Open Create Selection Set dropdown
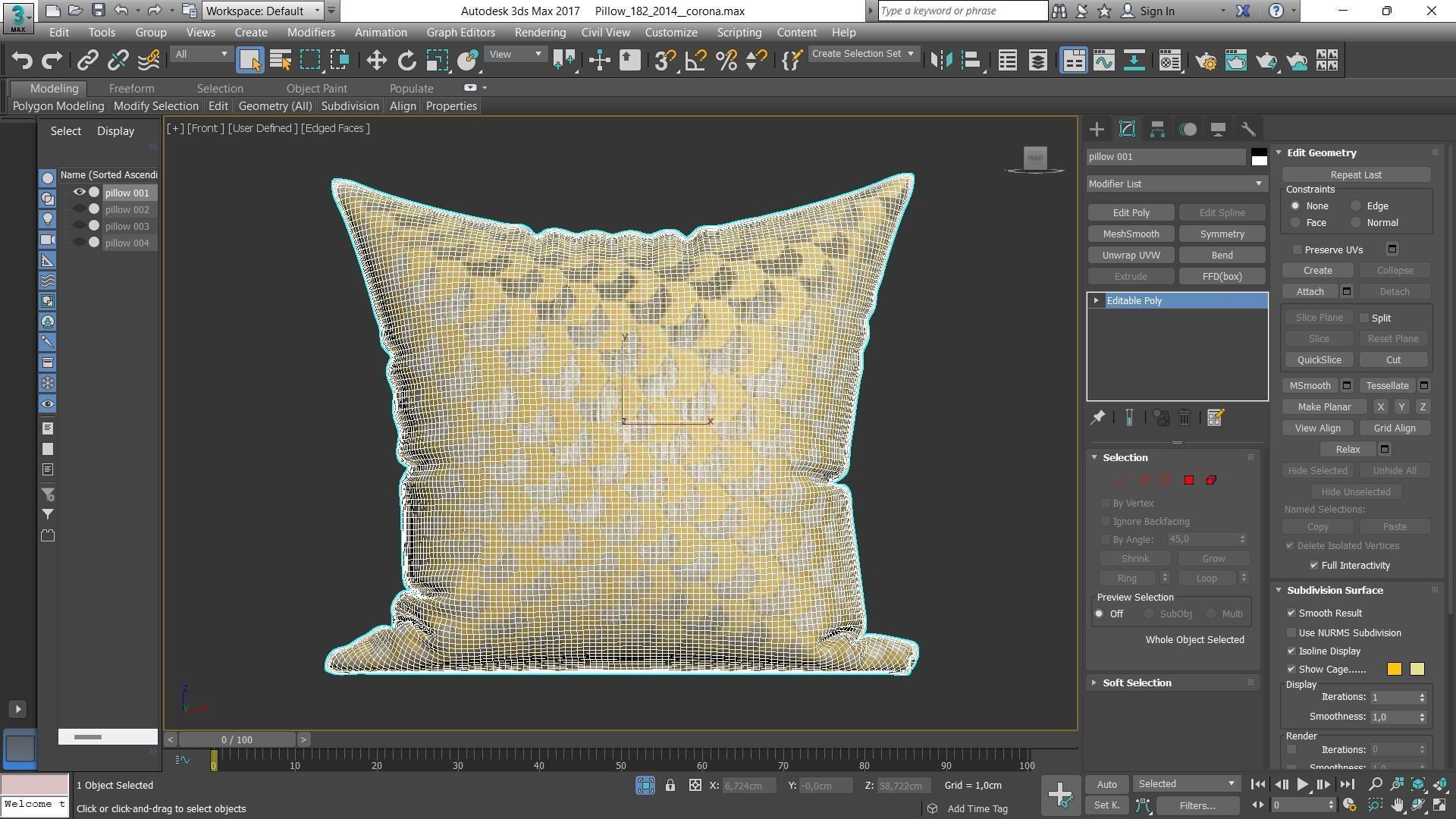The height and width of the screenshot is (819, 1456). coord(863,54)
